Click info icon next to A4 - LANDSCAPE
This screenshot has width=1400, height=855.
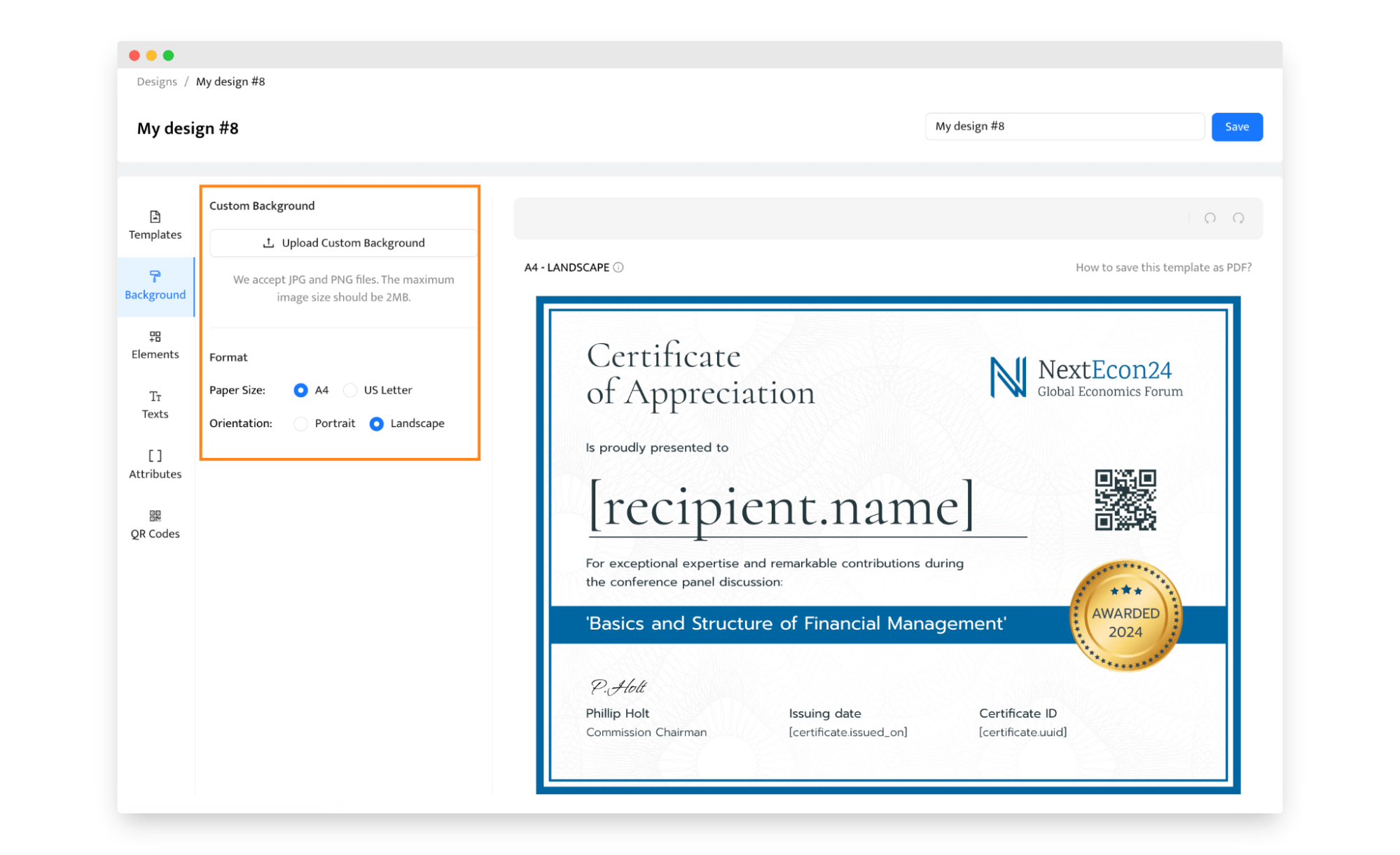(618, 267)
